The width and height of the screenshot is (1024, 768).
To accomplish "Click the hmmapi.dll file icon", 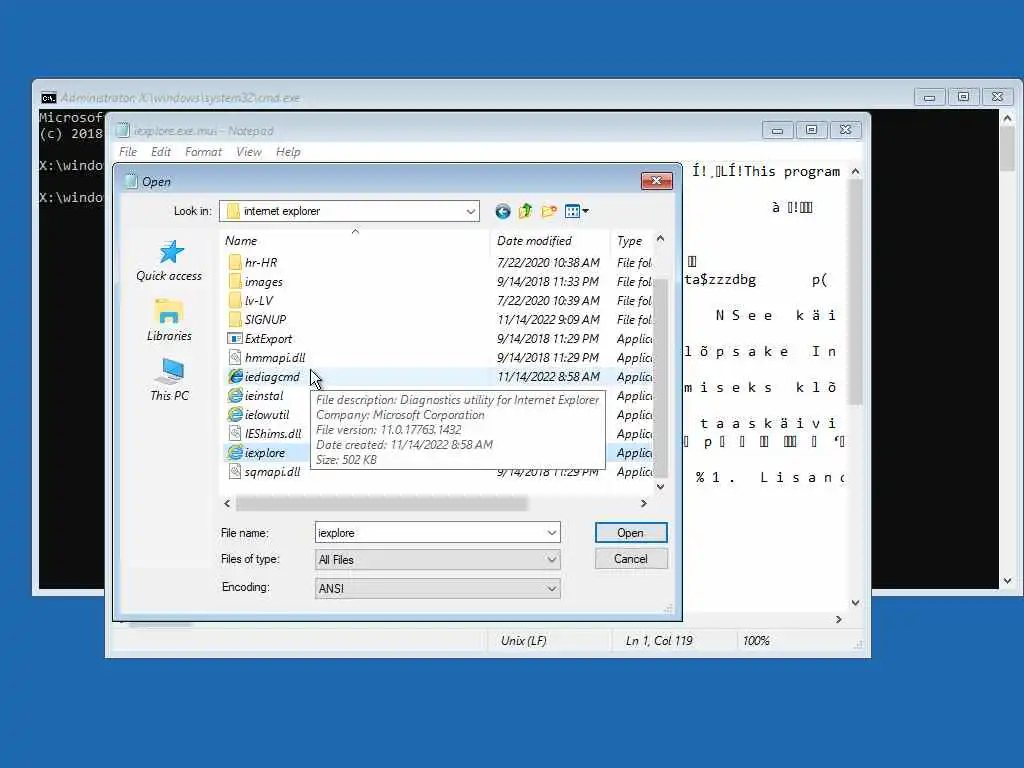I will coord(235,357).
